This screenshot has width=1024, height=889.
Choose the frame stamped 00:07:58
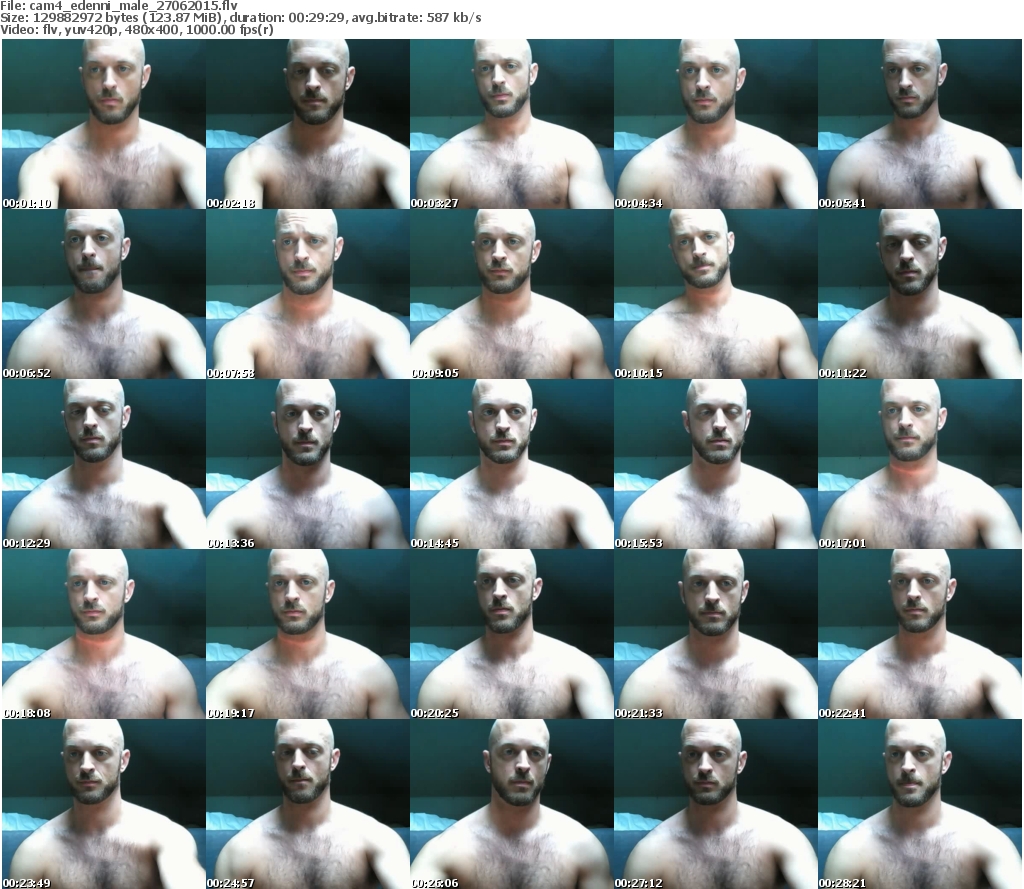tap(308, 294)
